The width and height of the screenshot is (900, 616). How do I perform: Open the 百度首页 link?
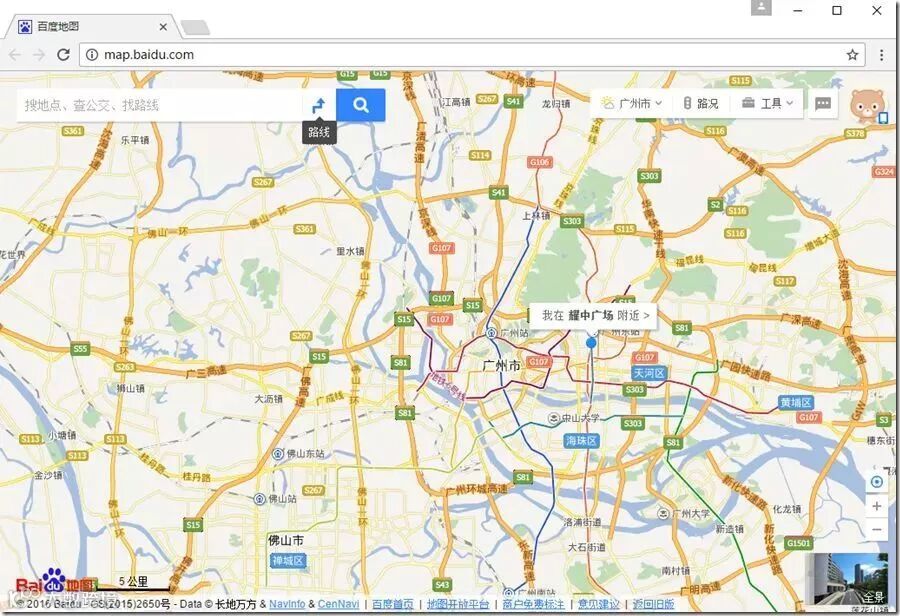[393, 604]
